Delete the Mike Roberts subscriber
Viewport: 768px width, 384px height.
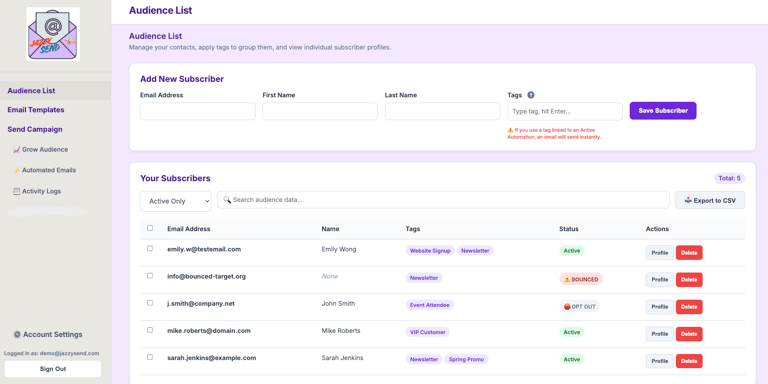pyautogui.click(x=689, y=334)
